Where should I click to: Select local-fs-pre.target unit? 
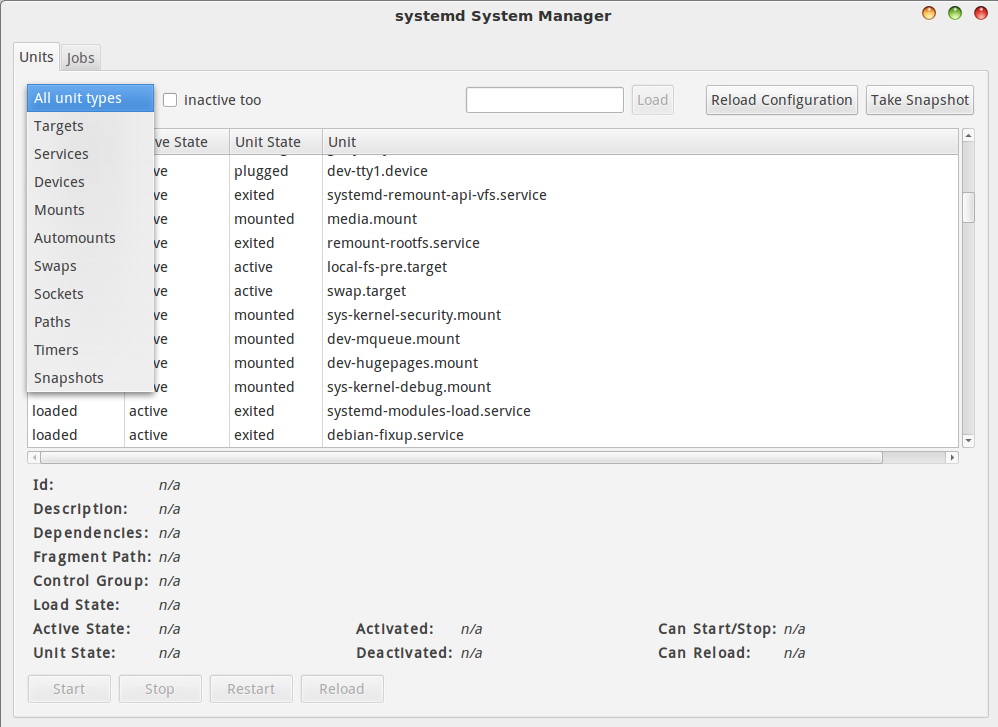[x=386, y=267]
